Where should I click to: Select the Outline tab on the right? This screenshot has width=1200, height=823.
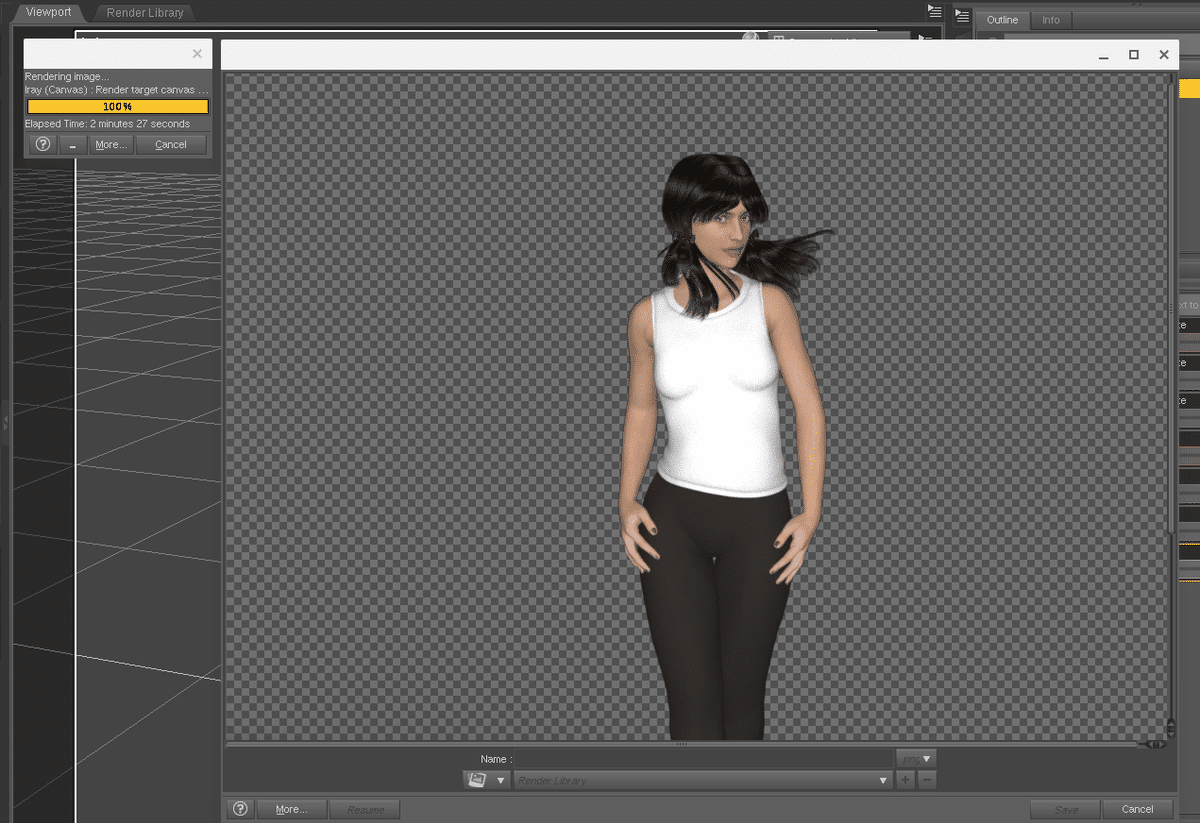coord(1003,19)
